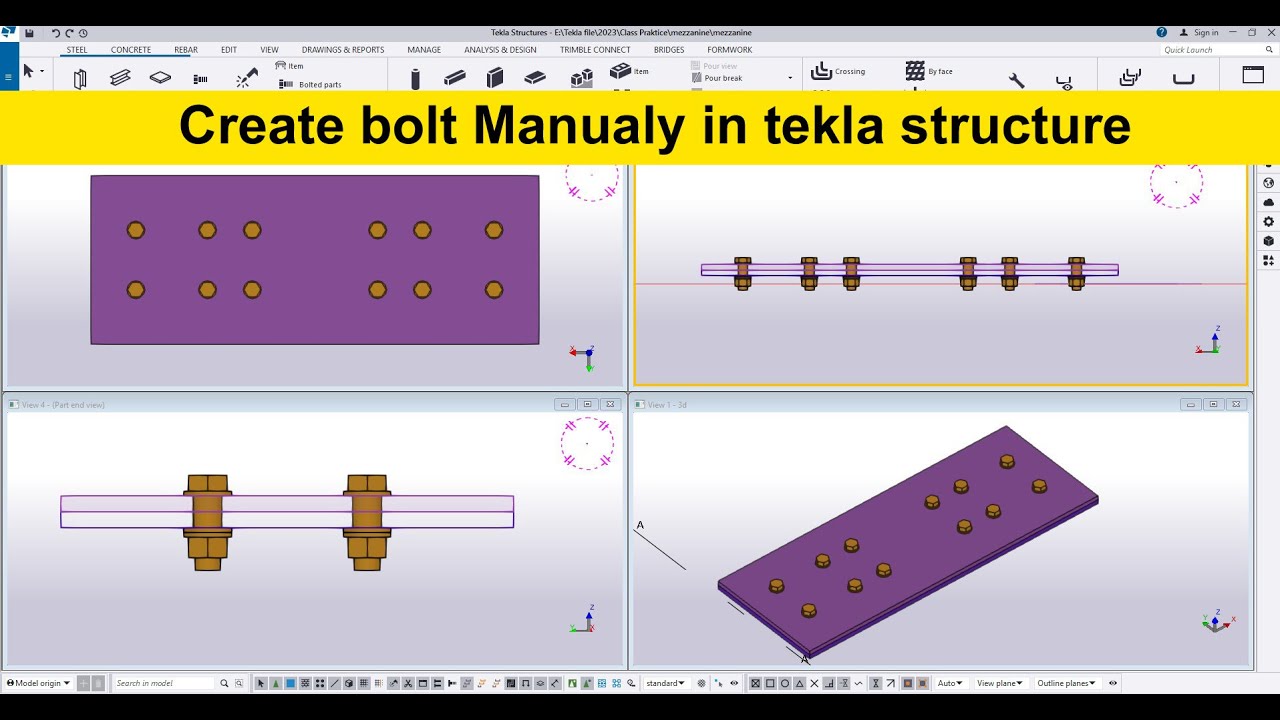This screenshot has height=720, width=1280.
Task: Click the concrete footing icon
Action: point(581,78)
